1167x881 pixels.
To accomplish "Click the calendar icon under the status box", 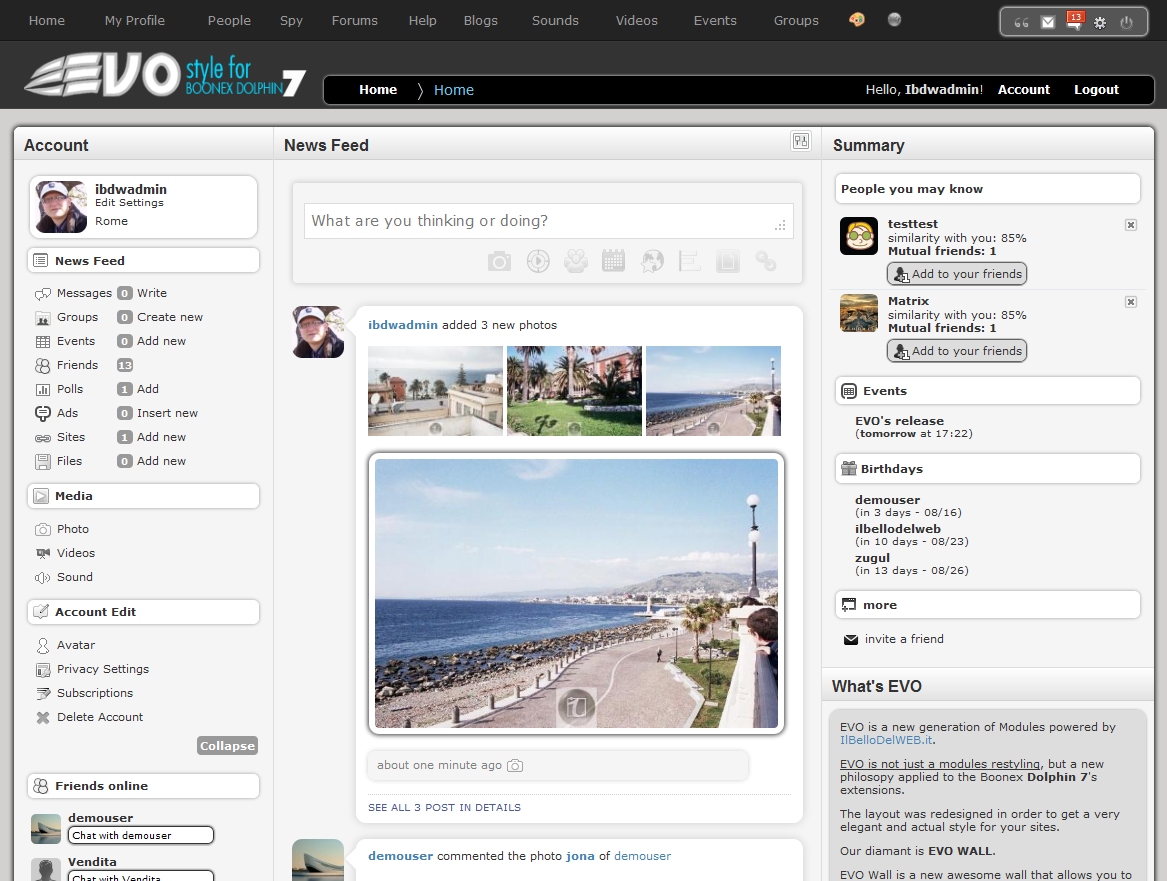I will click(613, 262).
